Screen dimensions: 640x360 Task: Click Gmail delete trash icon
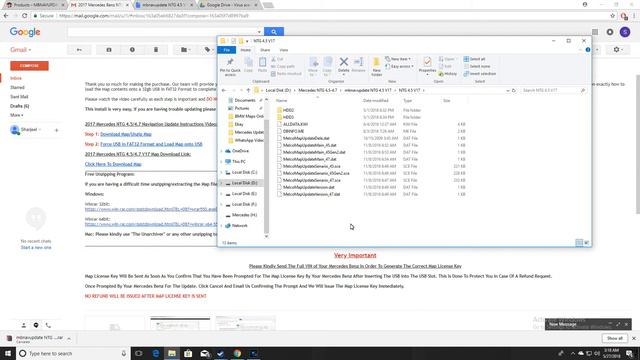click(x=156, y=50)
